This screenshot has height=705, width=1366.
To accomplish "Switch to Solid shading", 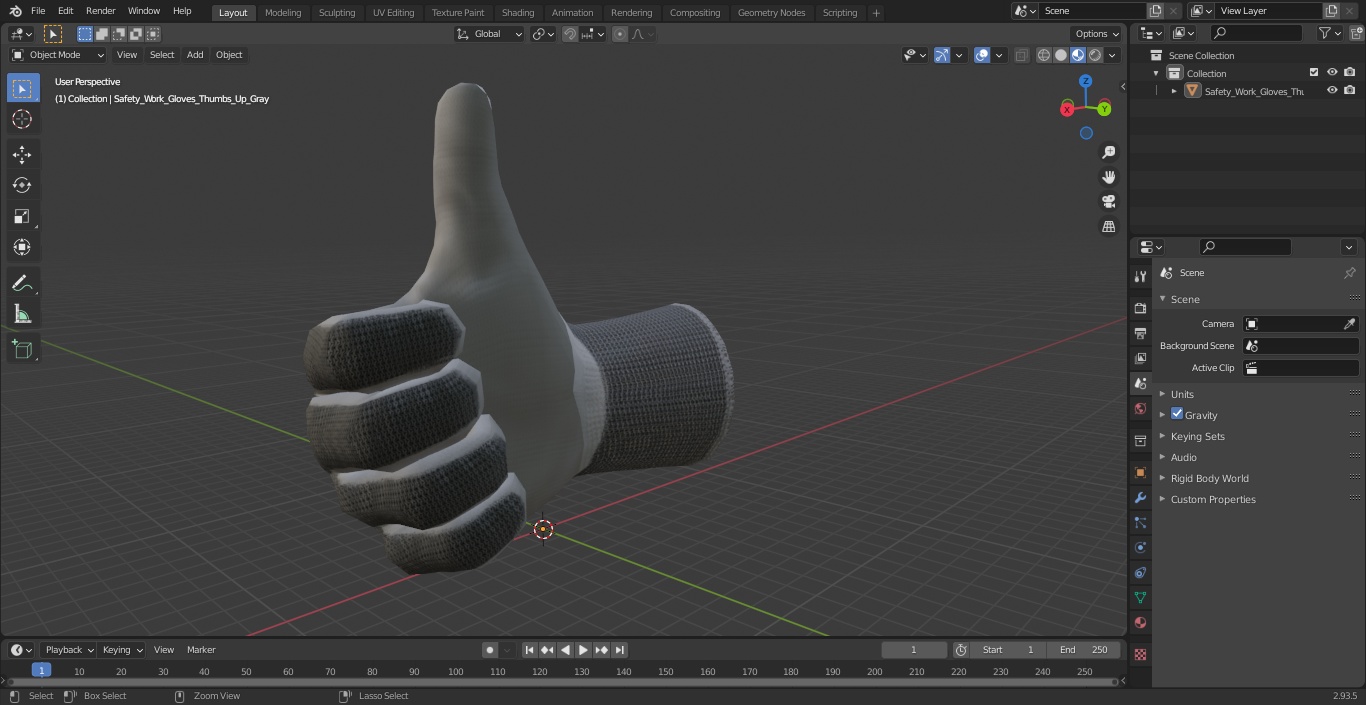I will pyautogui.click(x=1061, y=55).
